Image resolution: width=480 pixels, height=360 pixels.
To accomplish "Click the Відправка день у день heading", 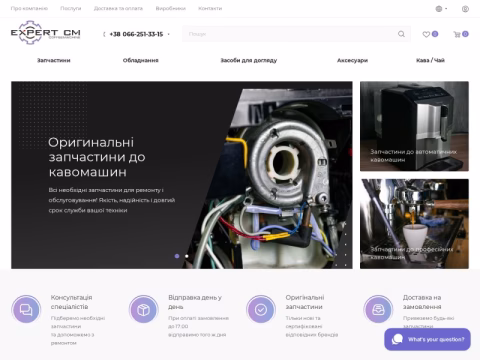I will 195,302.
